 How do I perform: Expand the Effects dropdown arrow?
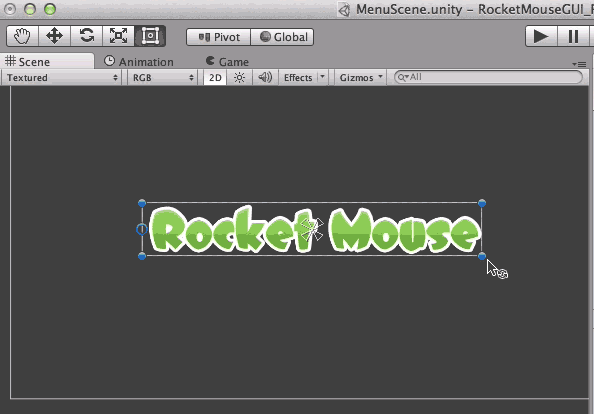coord(322,77)
